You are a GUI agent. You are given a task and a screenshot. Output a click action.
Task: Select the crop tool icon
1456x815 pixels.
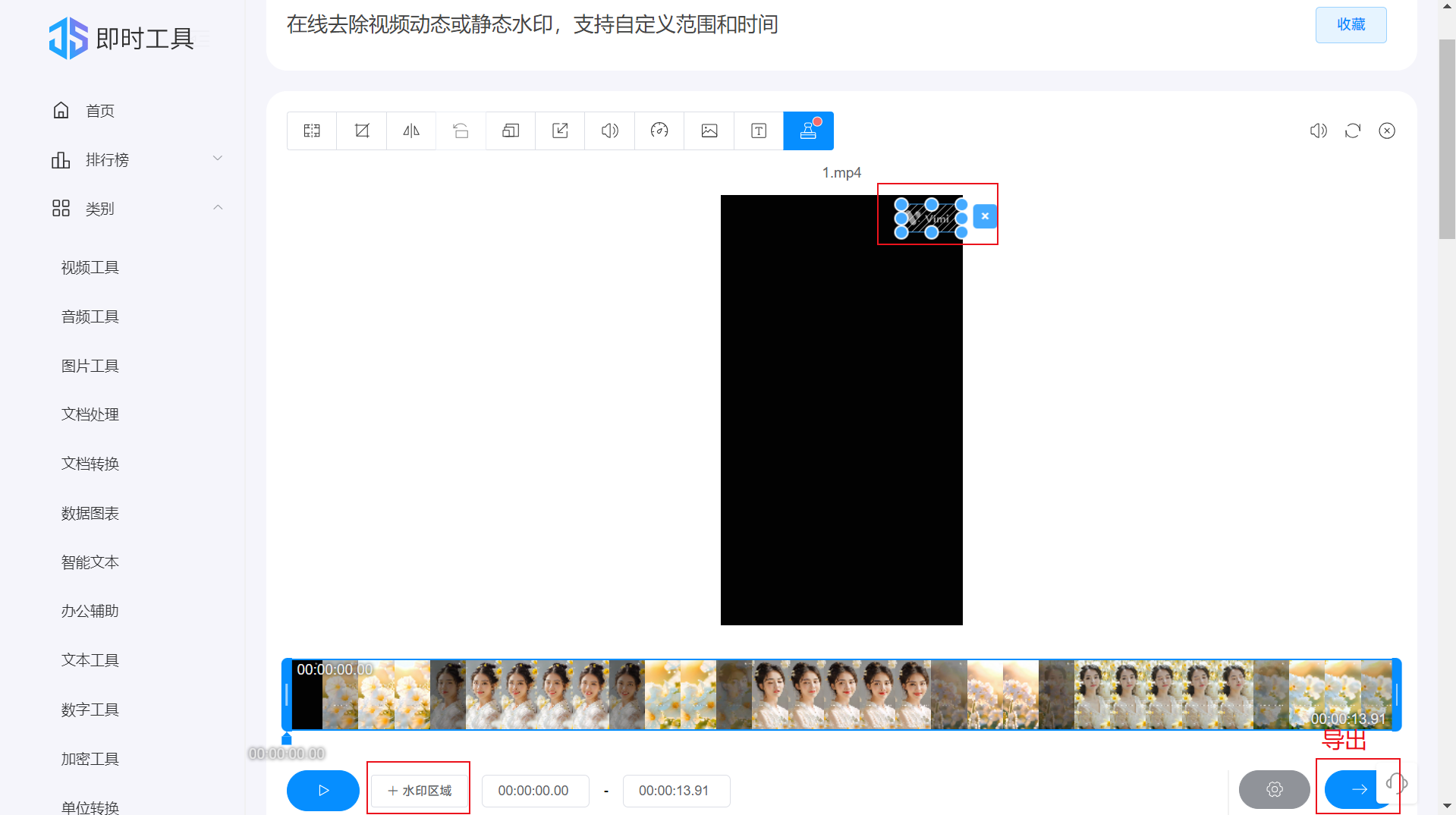(x=362, y=131)
